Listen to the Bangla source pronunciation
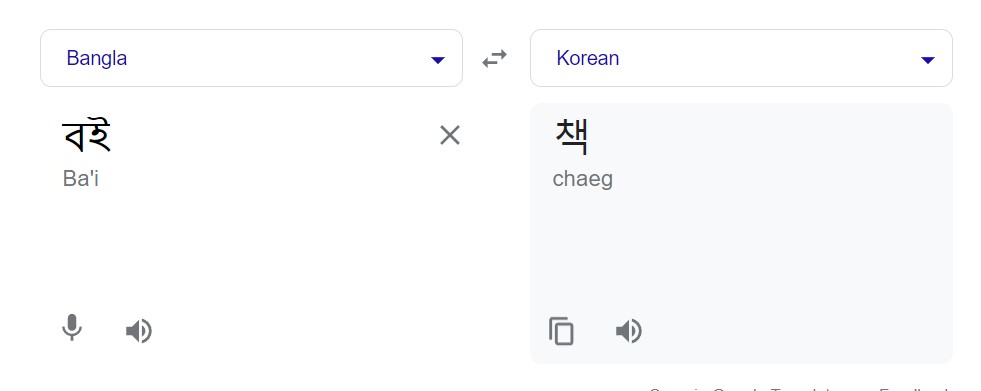 click(x=139, y=331)
